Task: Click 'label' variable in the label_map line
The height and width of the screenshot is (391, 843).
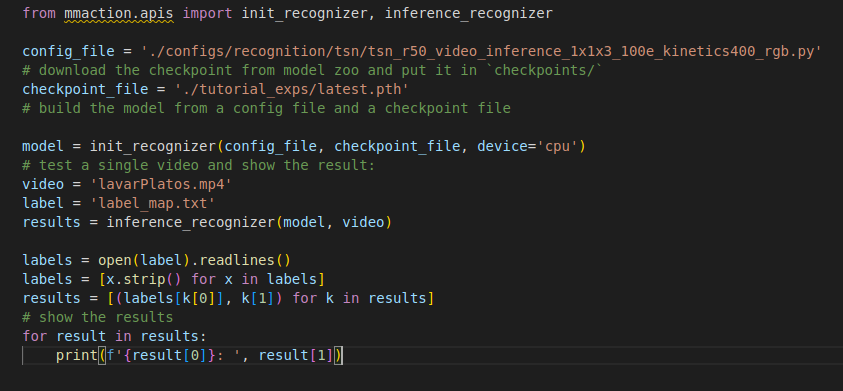Action: click(x=44, y=203)
